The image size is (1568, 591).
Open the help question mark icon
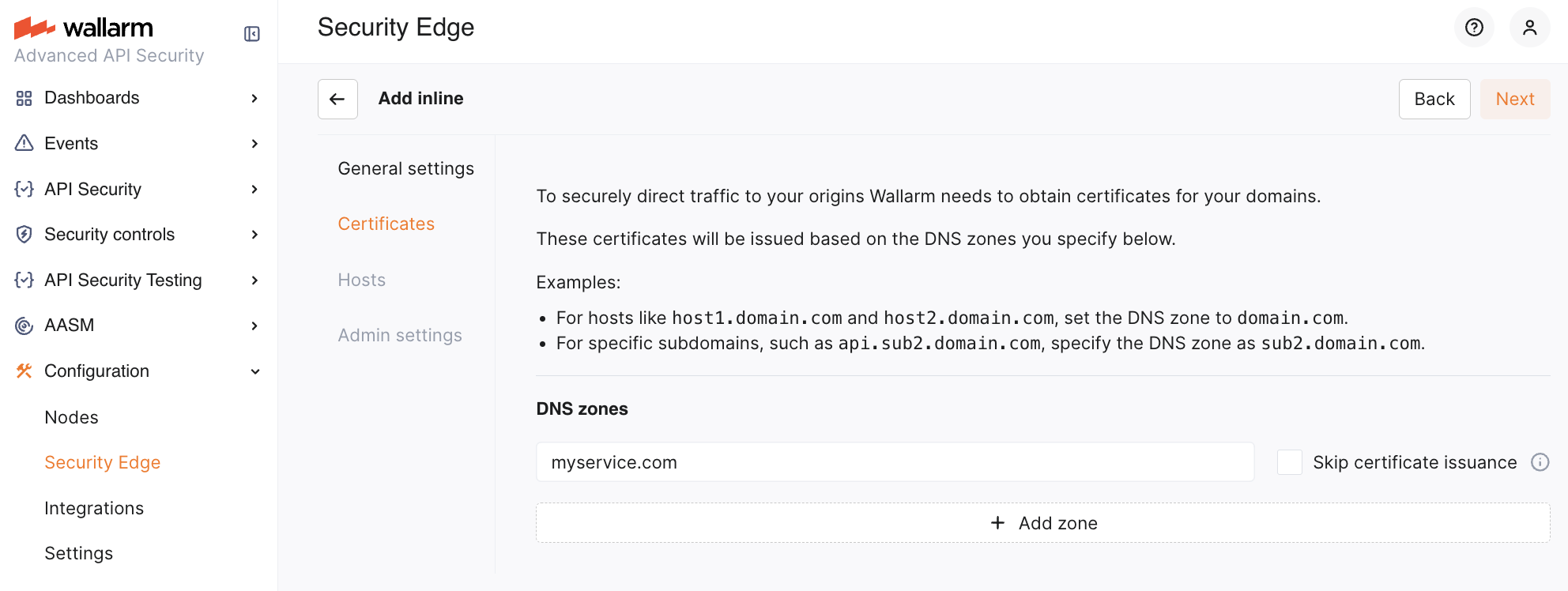coord(1474,28)
